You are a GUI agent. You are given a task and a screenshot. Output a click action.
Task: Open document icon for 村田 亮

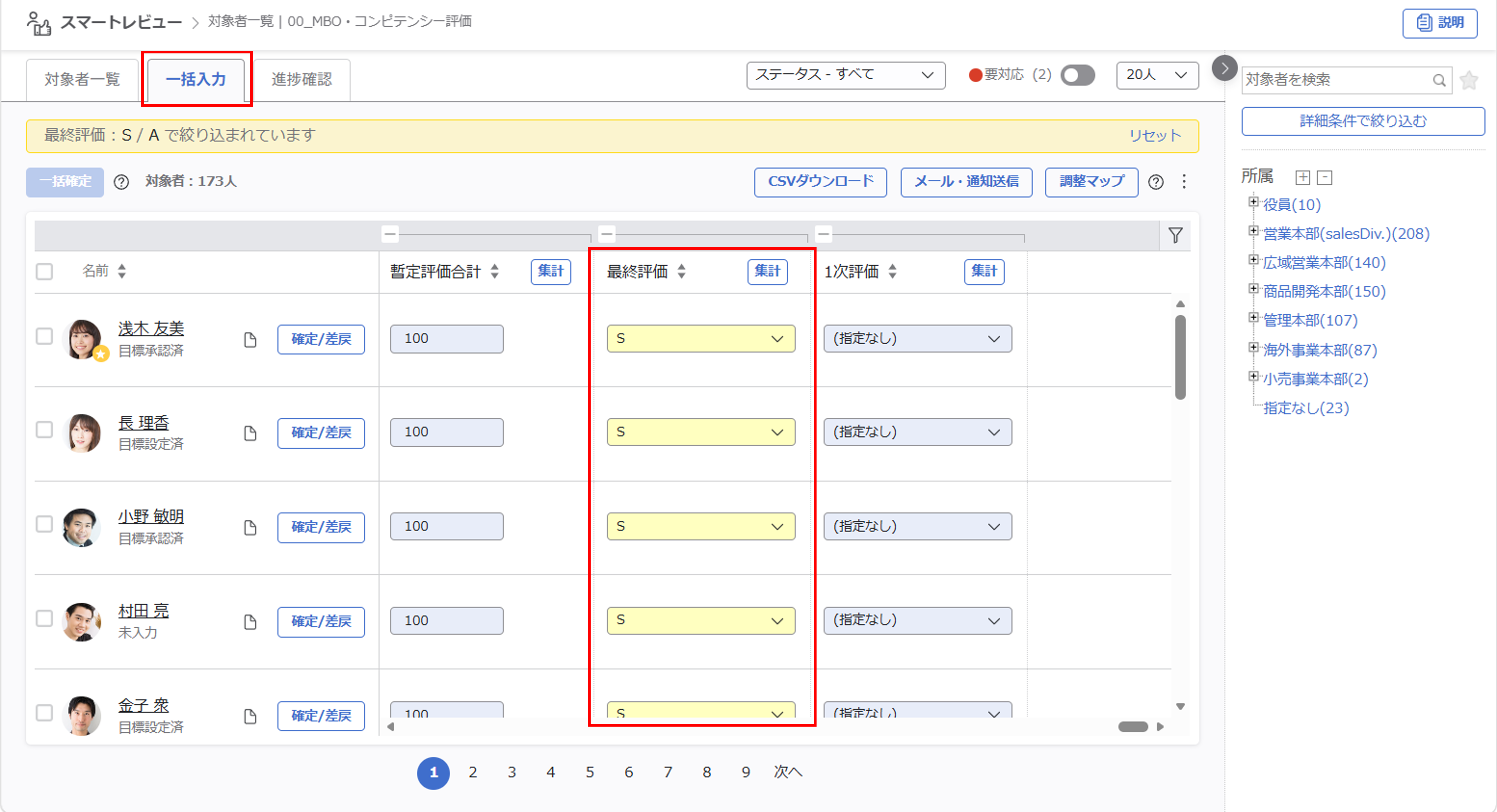250,622
